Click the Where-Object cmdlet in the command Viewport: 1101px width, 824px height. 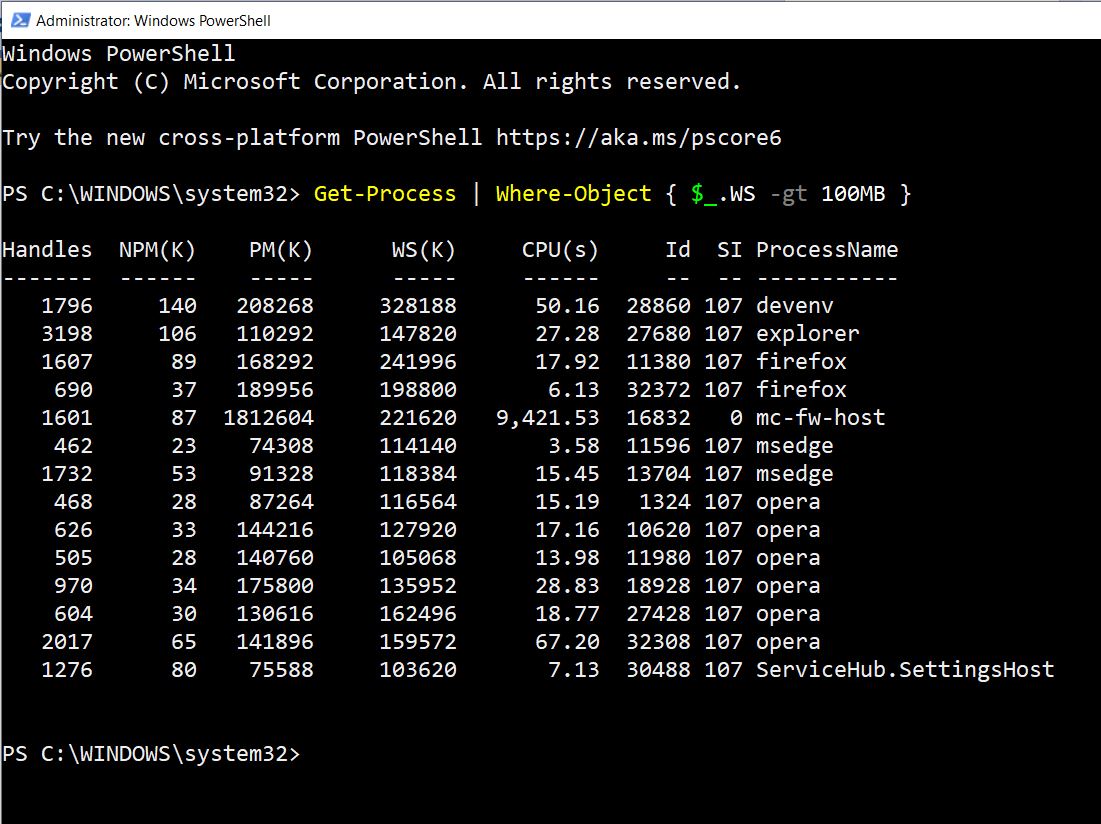[x=573, y=194]
